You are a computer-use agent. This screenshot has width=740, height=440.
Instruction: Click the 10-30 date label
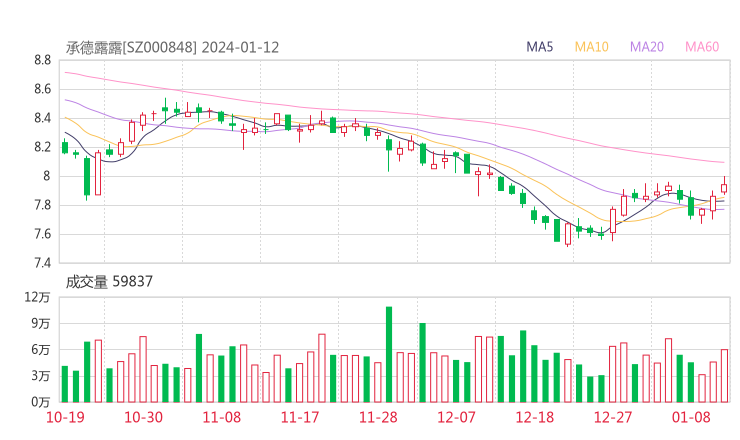(x=143, y=417)
